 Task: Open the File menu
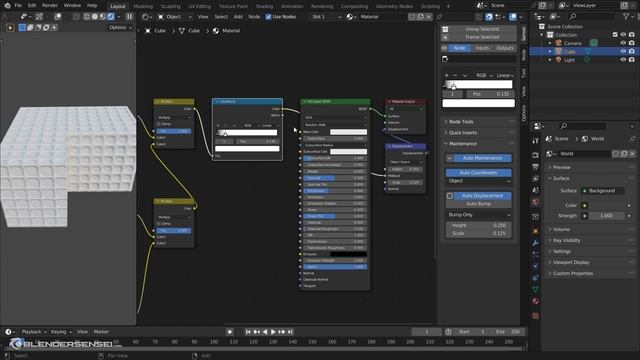18,6
